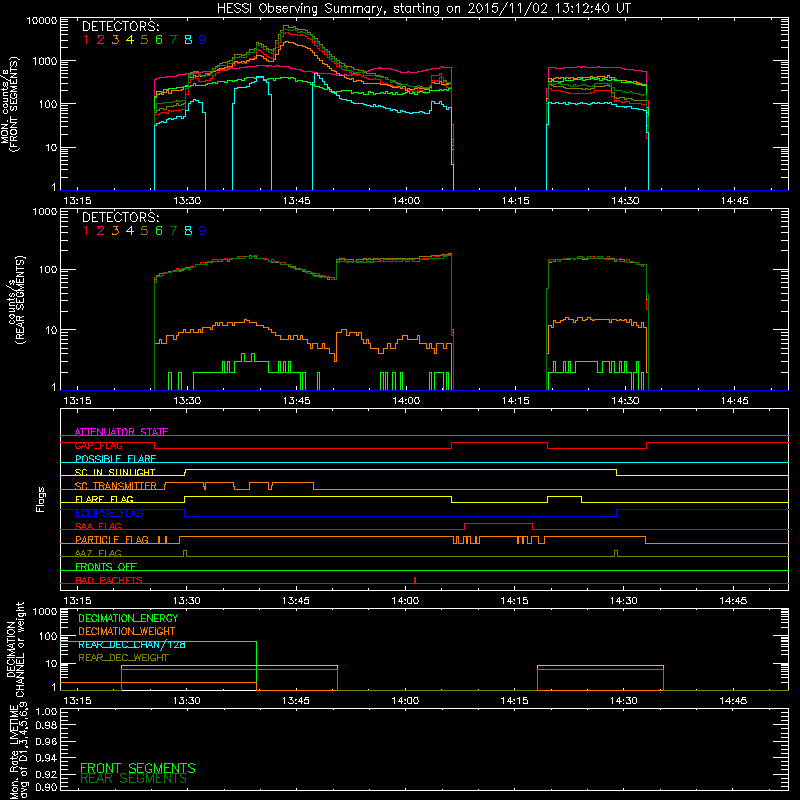This screenshot has width=800, height=800.
Task: Click the BAD_PACKETS flag label
Action: (109, 580)
